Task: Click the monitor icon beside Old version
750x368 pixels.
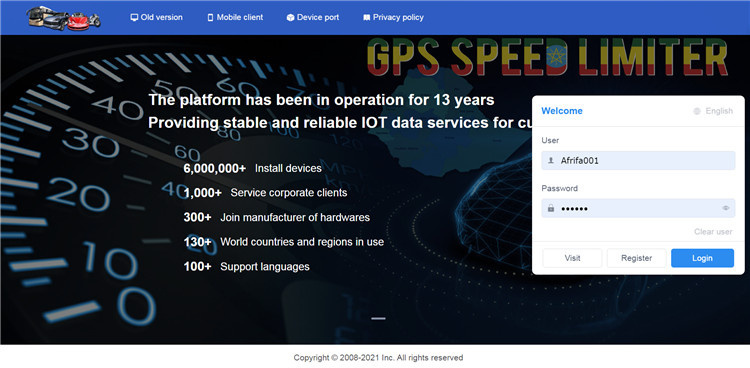Action: (x=134, y=17)
